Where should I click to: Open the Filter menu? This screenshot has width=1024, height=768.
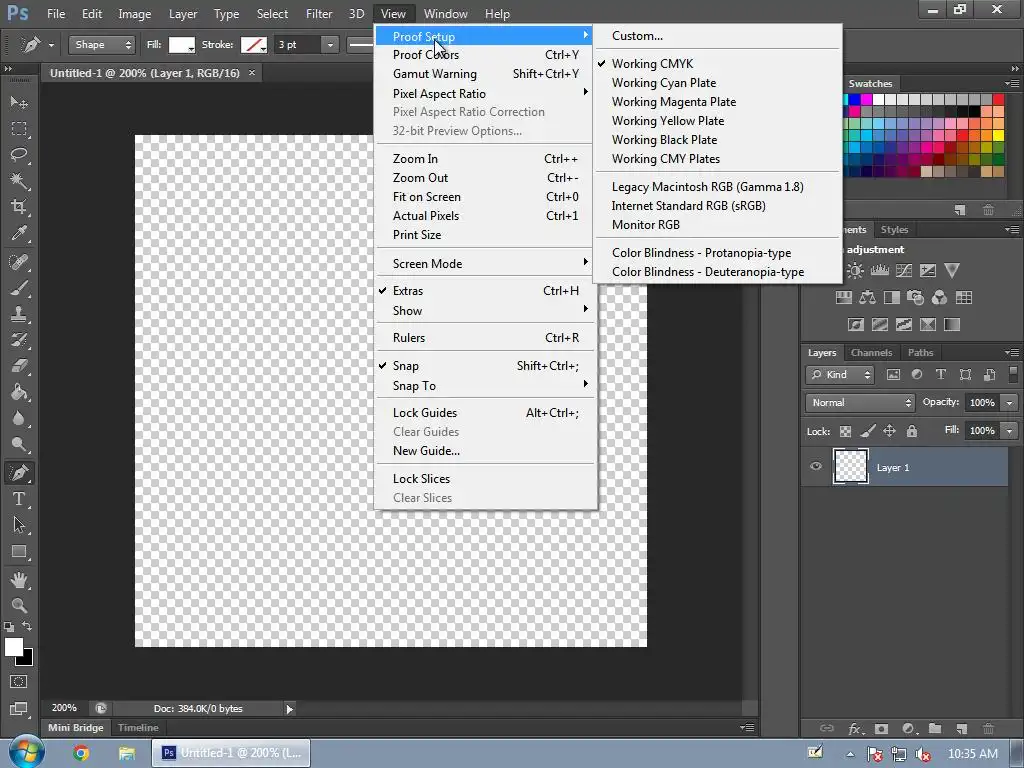(x=319, y=14)
